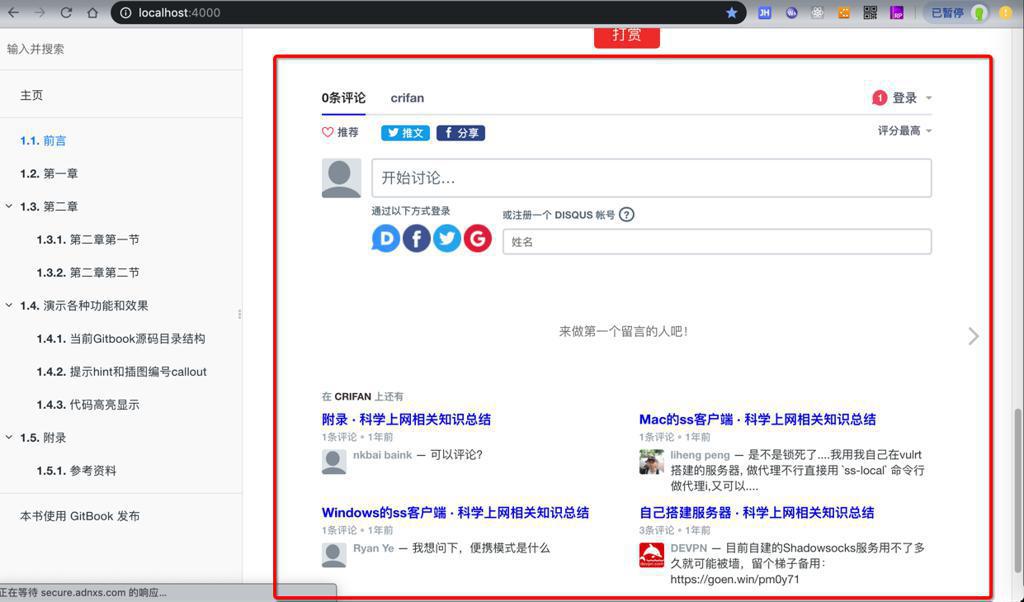Select the crifan tab

(407, 98)
